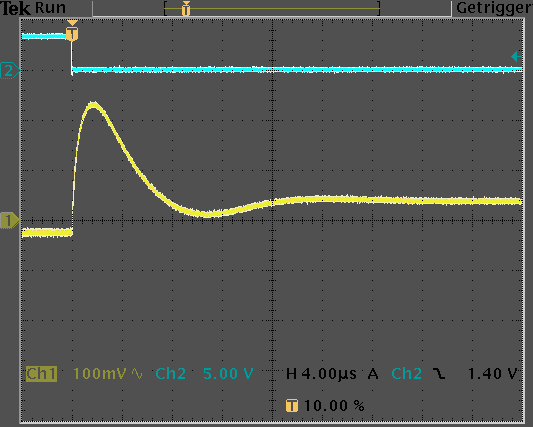Select the channel 1 ground marker
Viewport: 533px width, 427px height.
pos(10,220)
